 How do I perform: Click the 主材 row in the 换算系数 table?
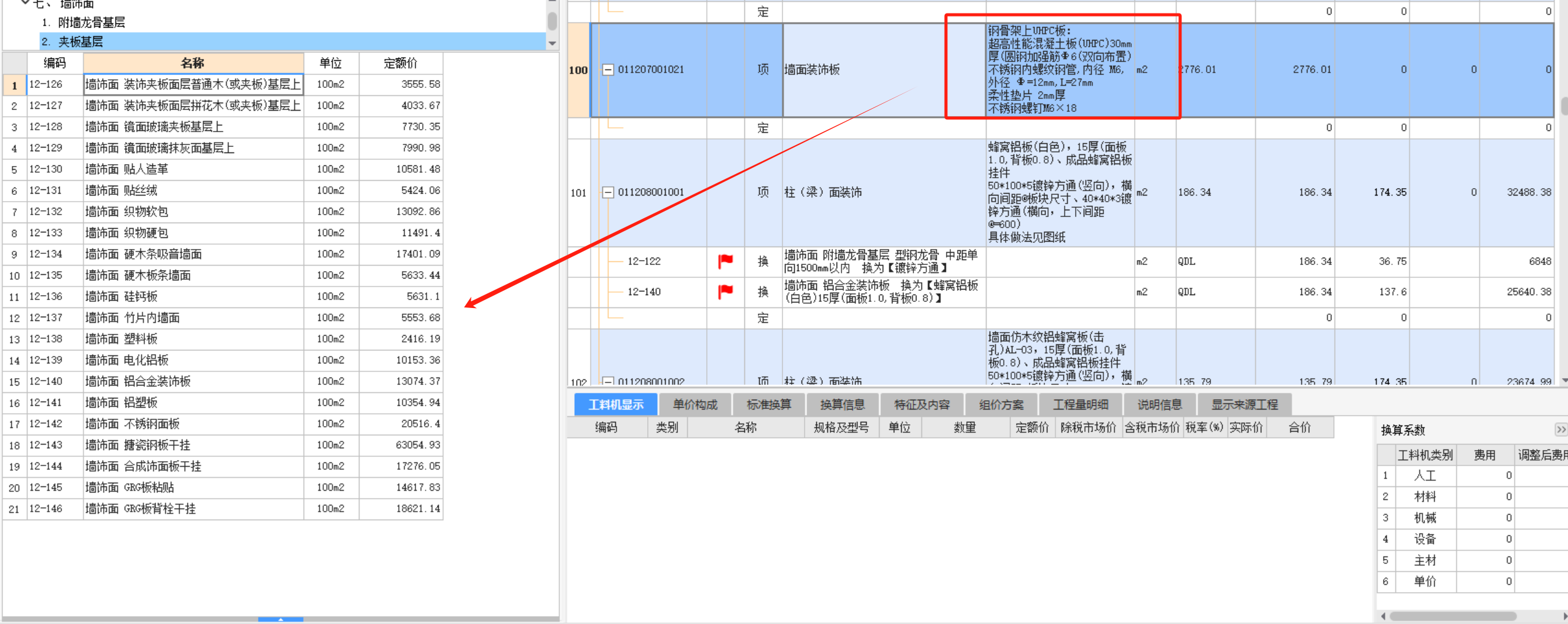pos(1472,560)
